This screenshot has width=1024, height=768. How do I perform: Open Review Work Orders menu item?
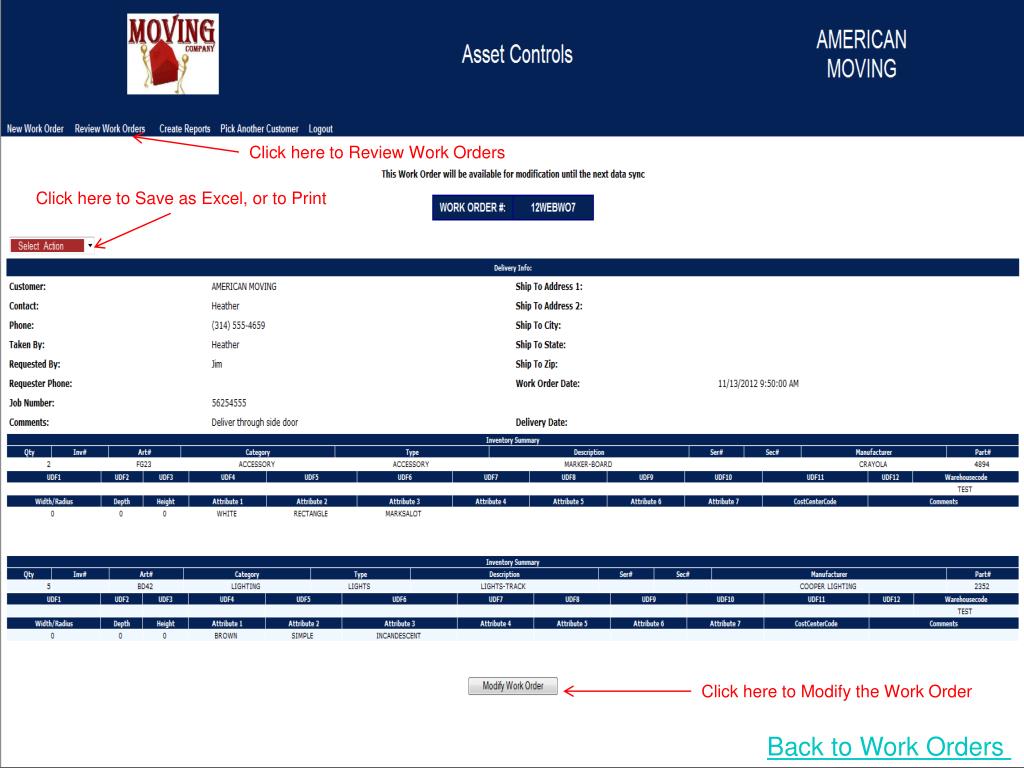pos(110,129)
